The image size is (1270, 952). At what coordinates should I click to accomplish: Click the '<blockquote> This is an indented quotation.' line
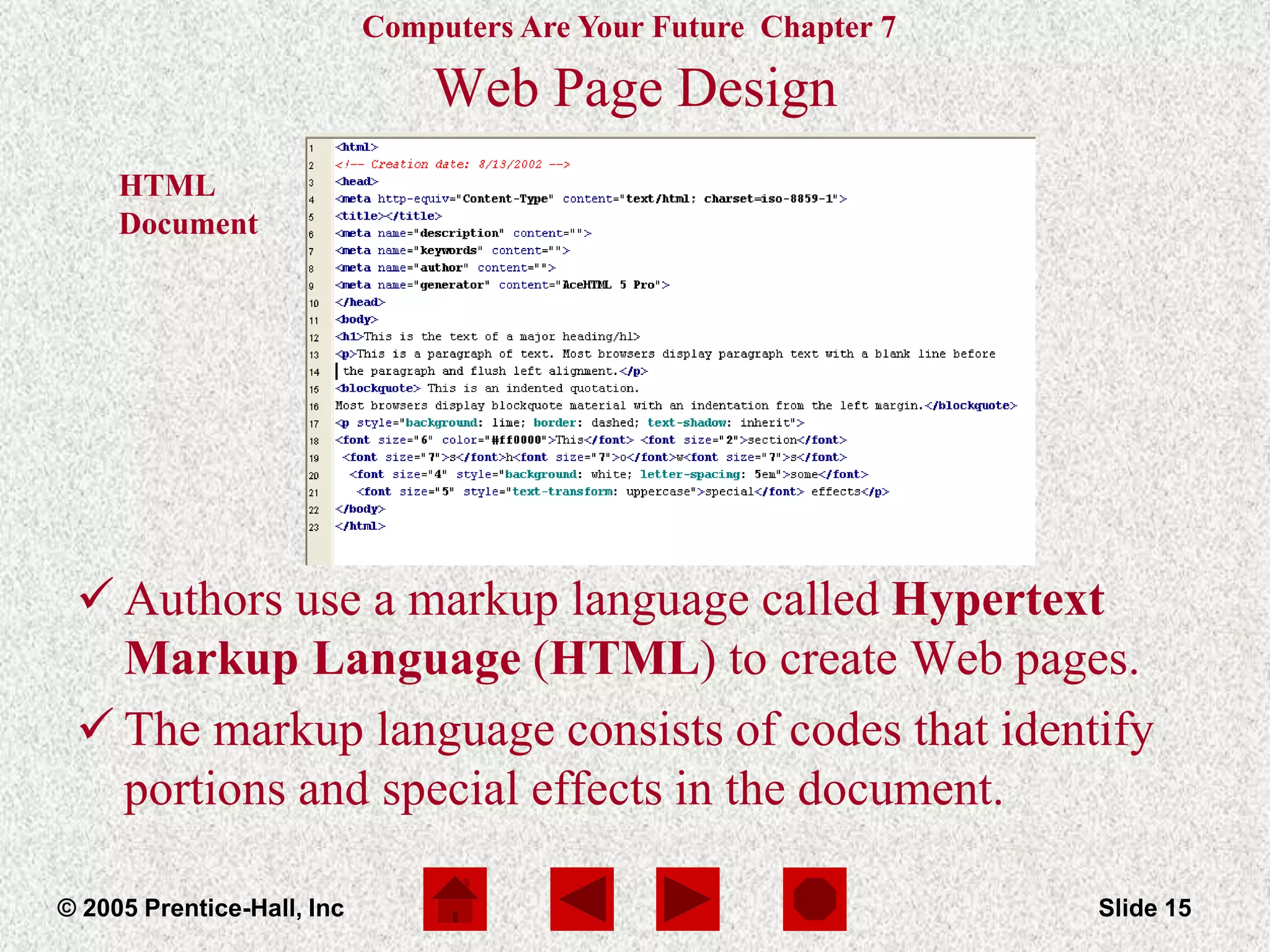(x=487, y=388)
